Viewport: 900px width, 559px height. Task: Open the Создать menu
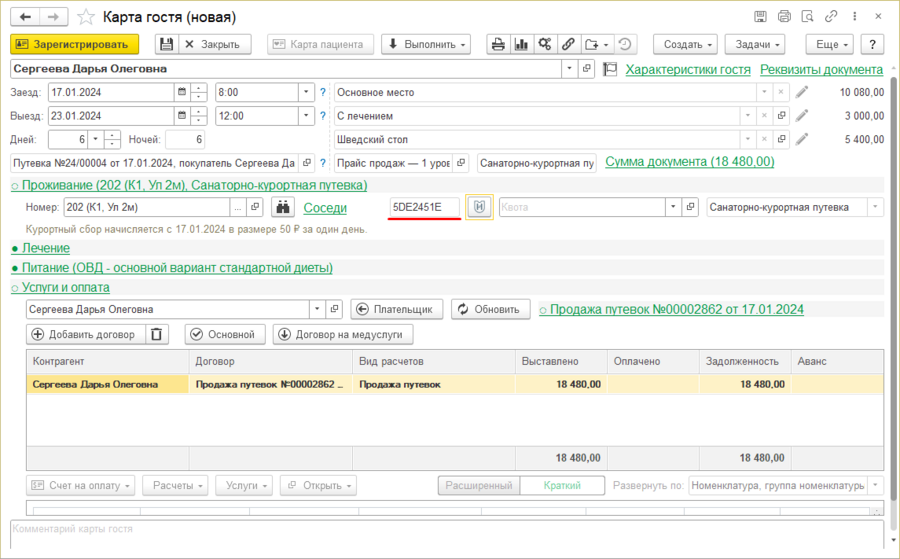point(685,44)
